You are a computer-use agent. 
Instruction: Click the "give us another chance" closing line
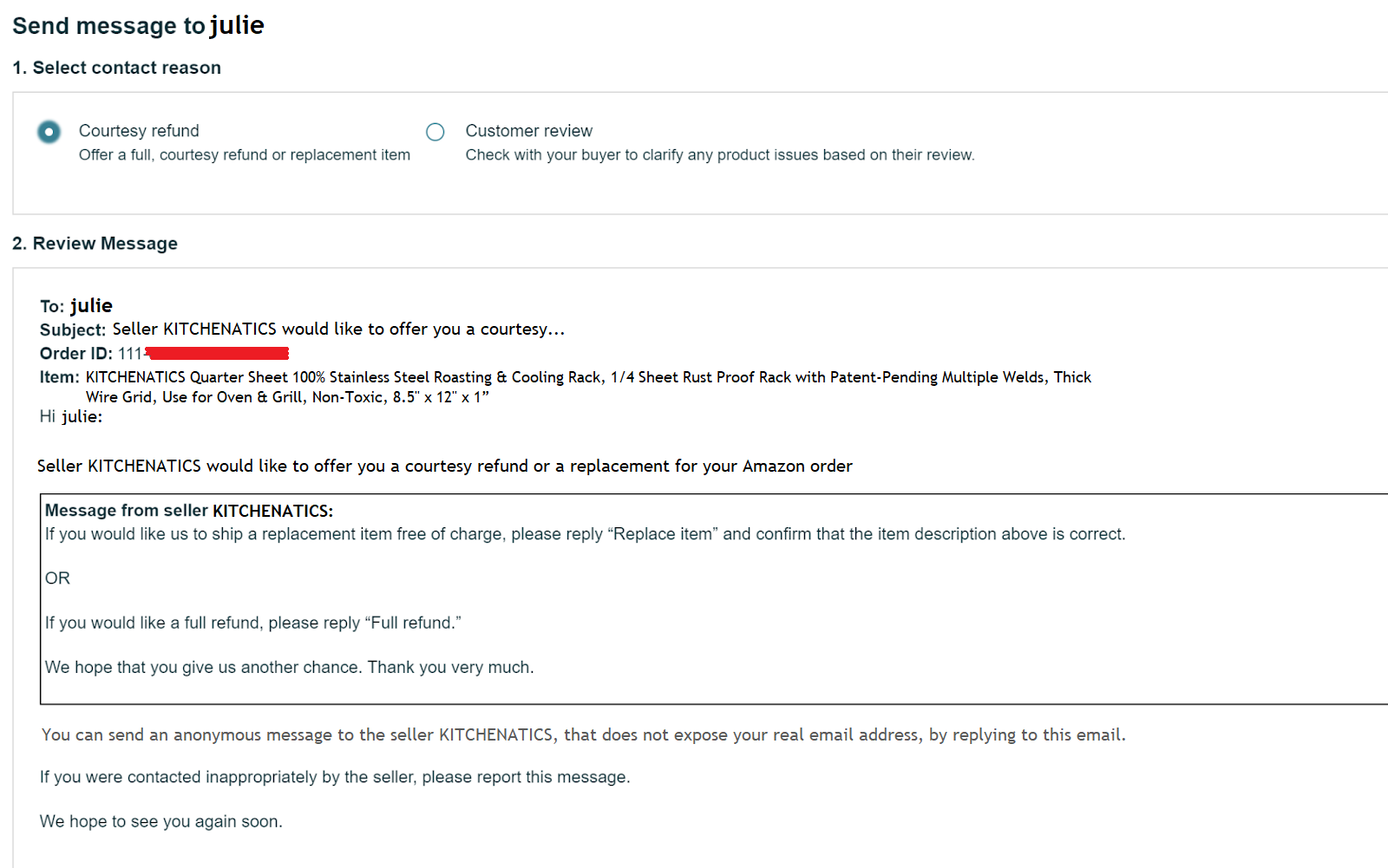point(290,668)
